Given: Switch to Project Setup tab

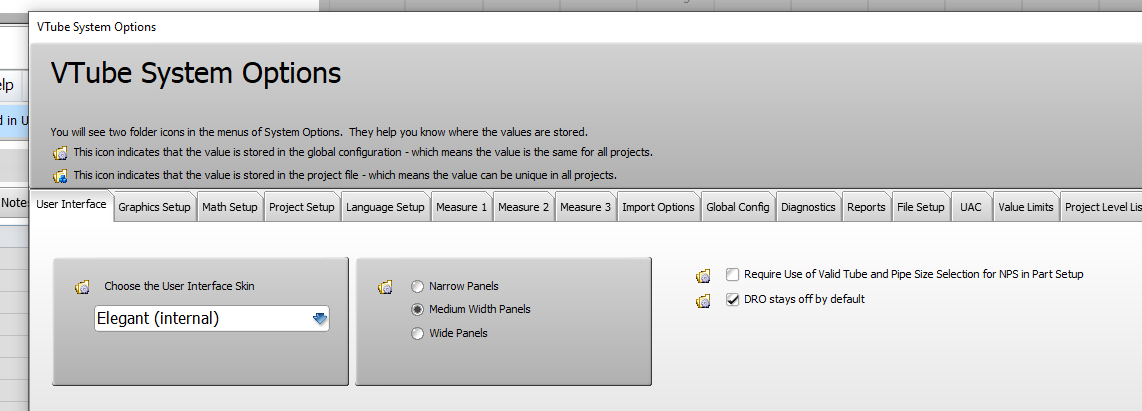Looking at the screenshot, I should point(302,207).
